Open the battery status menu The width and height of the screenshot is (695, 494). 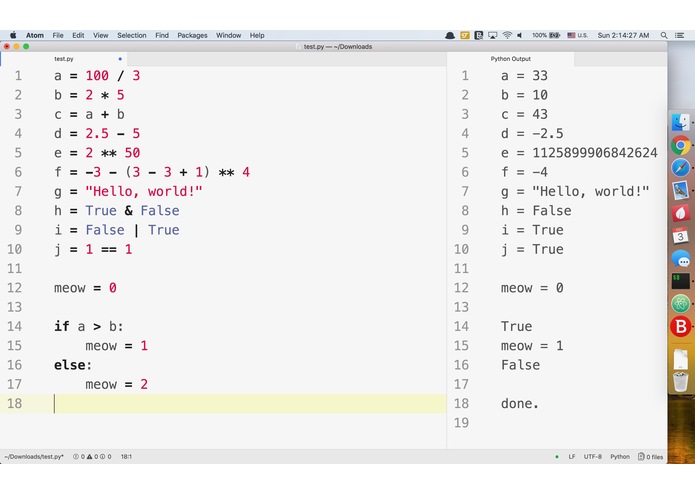pos(546,35)
